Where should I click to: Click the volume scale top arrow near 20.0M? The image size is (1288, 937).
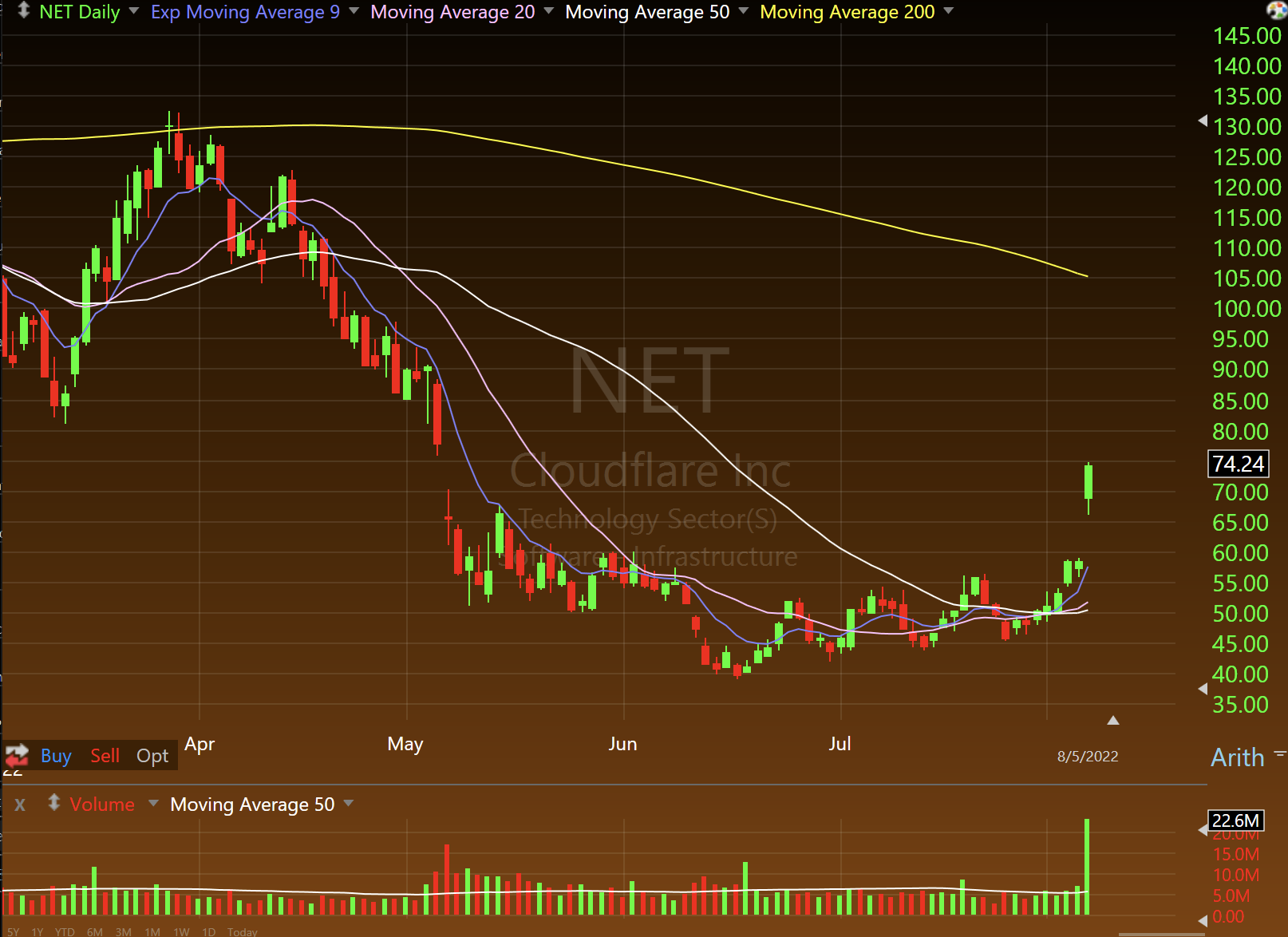pyautogui.click(x=1203, y=830)
